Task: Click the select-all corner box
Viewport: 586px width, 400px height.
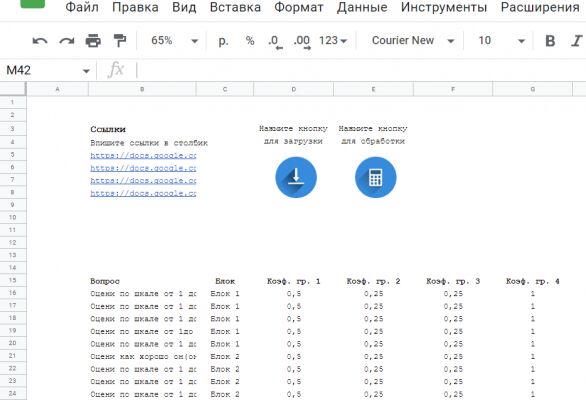Action: 13,89
